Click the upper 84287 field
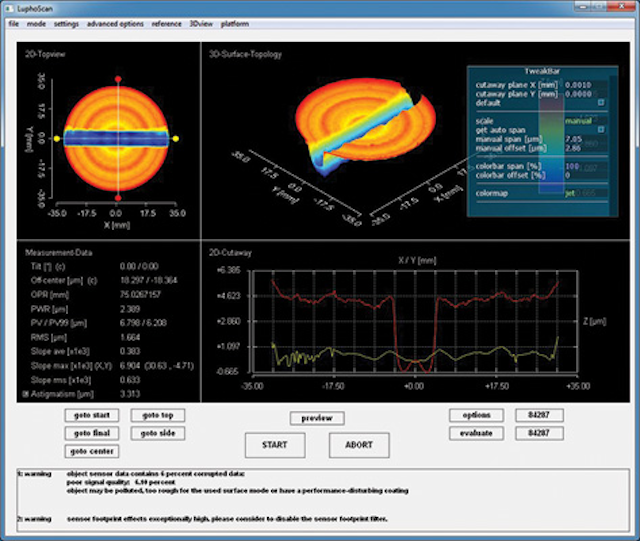 pyautogui.click(x=539, y=415)
